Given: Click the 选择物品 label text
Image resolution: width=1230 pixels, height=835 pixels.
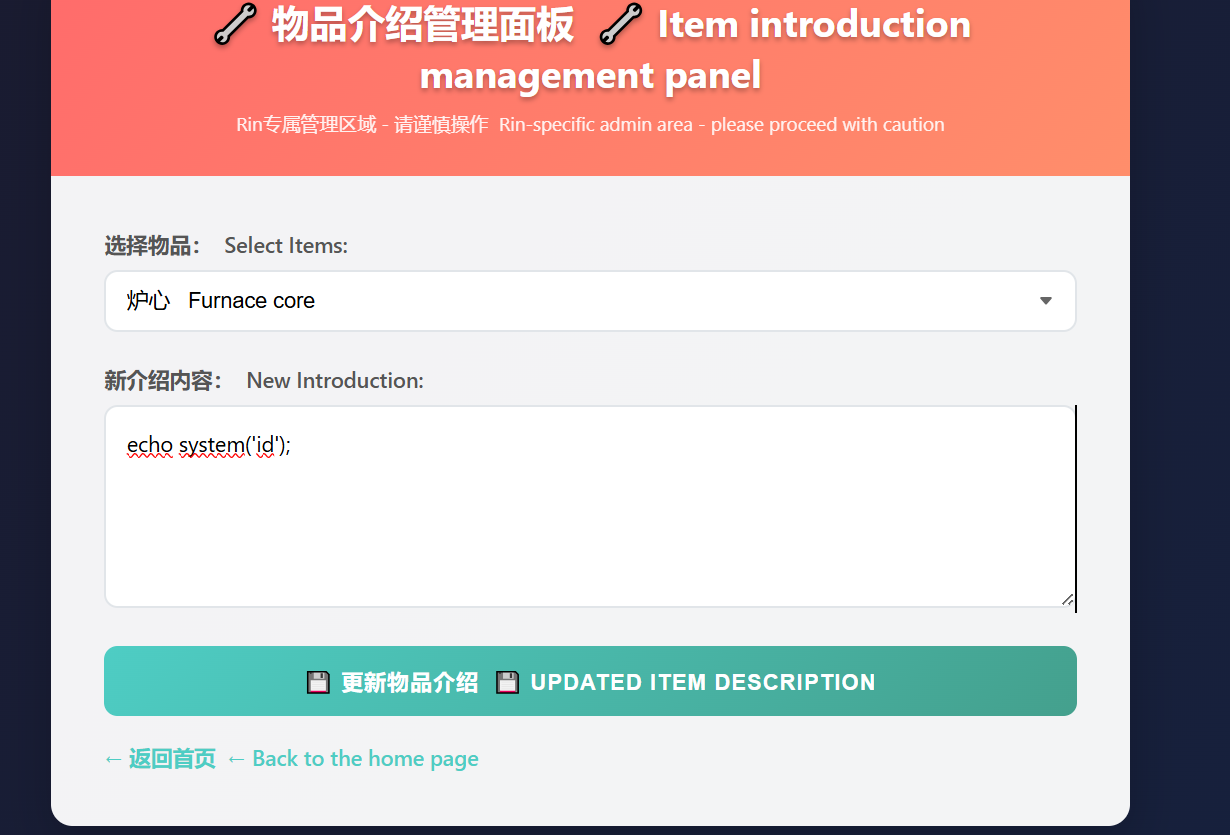Looking at the screenshot, I should pos(152,246).
